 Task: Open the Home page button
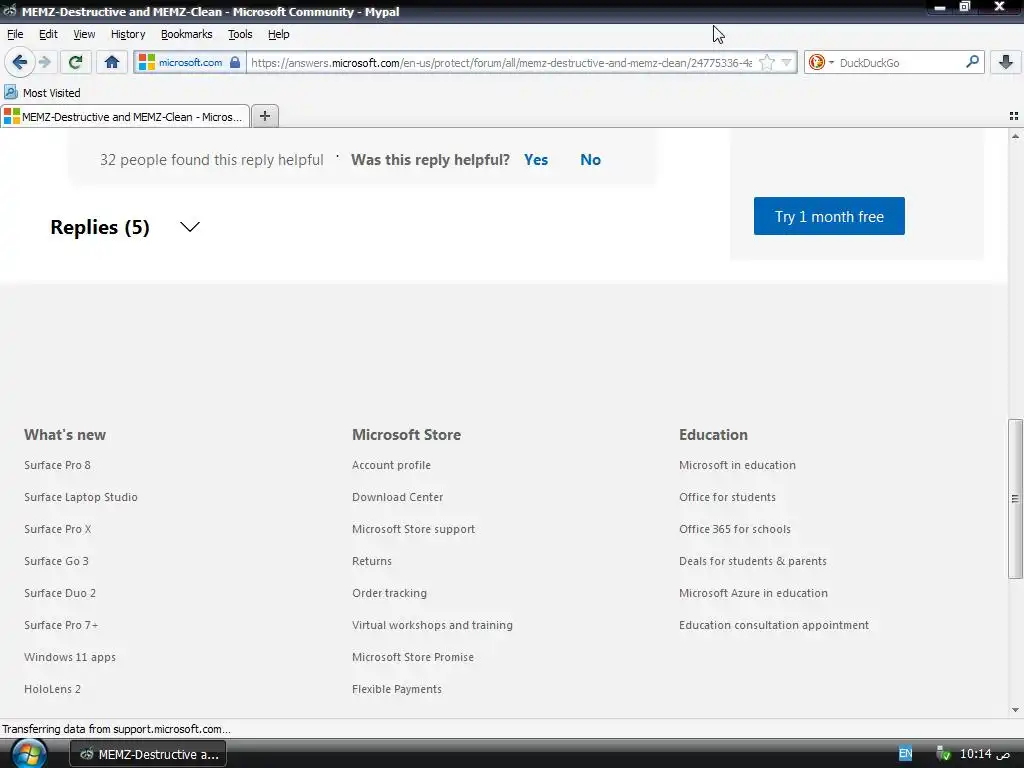[112, 63]
